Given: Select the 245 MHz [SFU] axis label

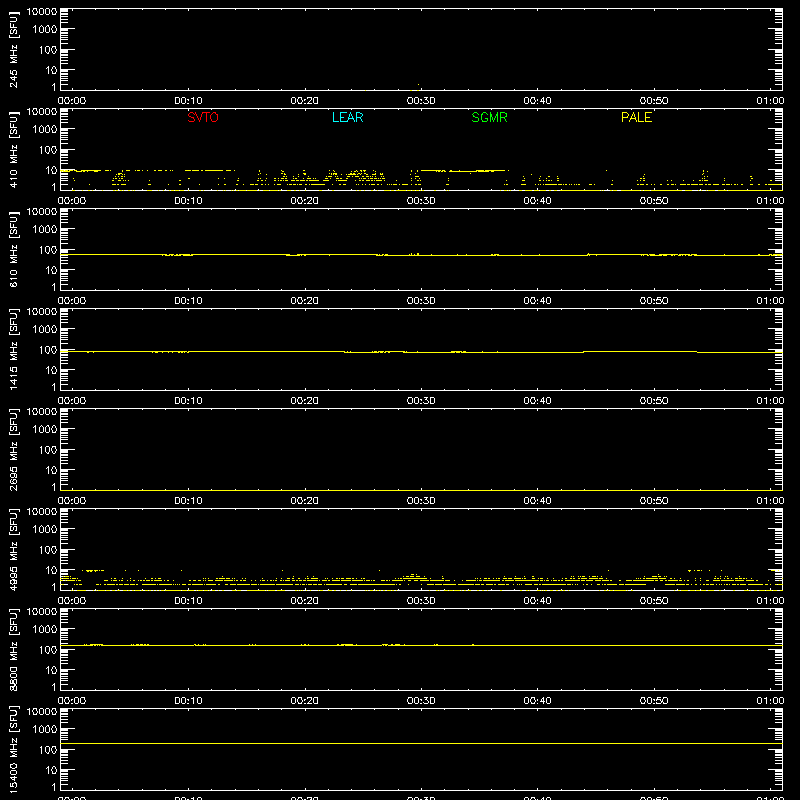Looking at the screenshot, I should coord(13,51).
